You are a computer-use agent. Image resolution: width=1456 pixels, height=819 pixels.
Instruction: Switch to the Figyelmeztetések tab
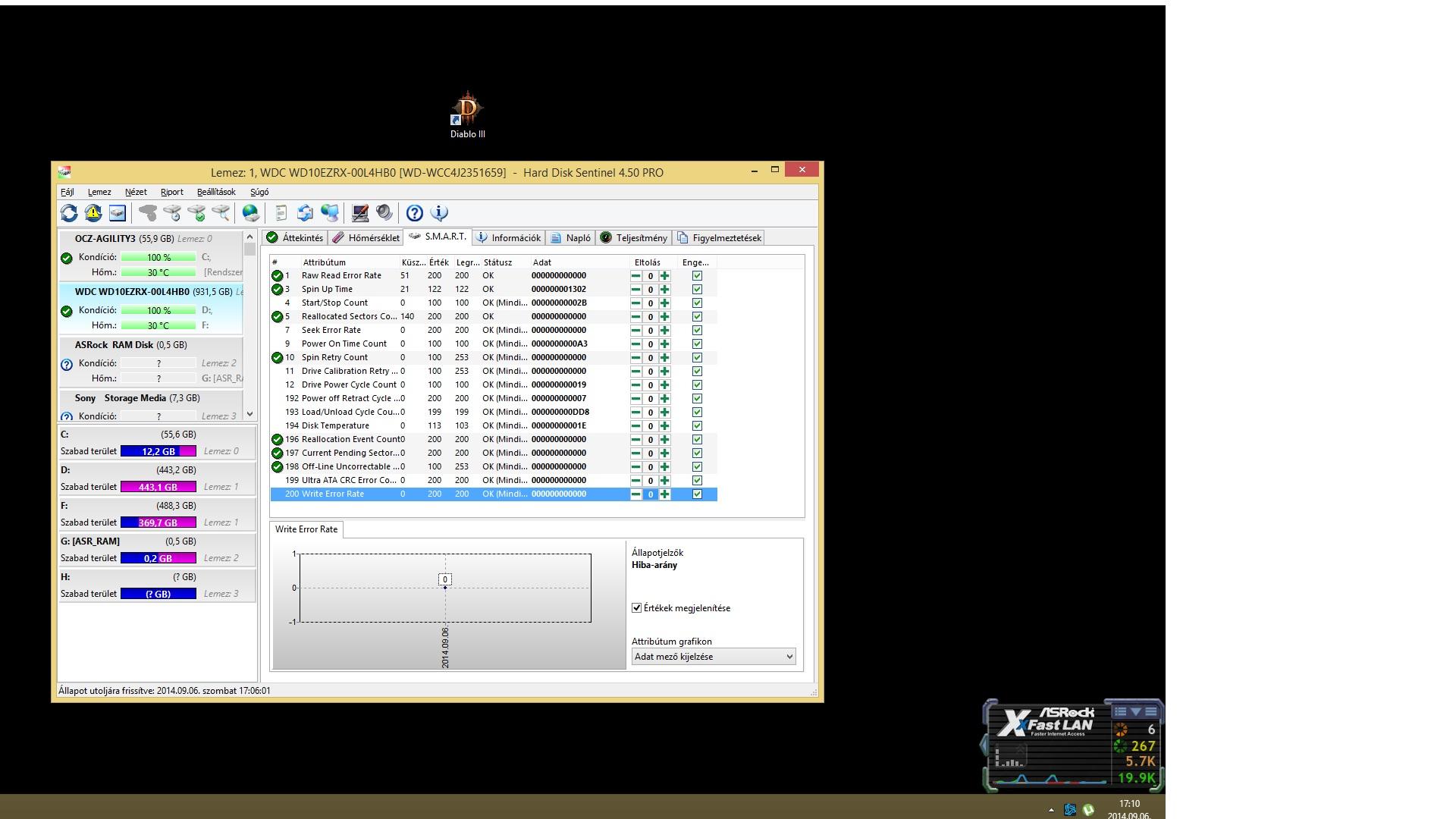[x=719, y=238]
